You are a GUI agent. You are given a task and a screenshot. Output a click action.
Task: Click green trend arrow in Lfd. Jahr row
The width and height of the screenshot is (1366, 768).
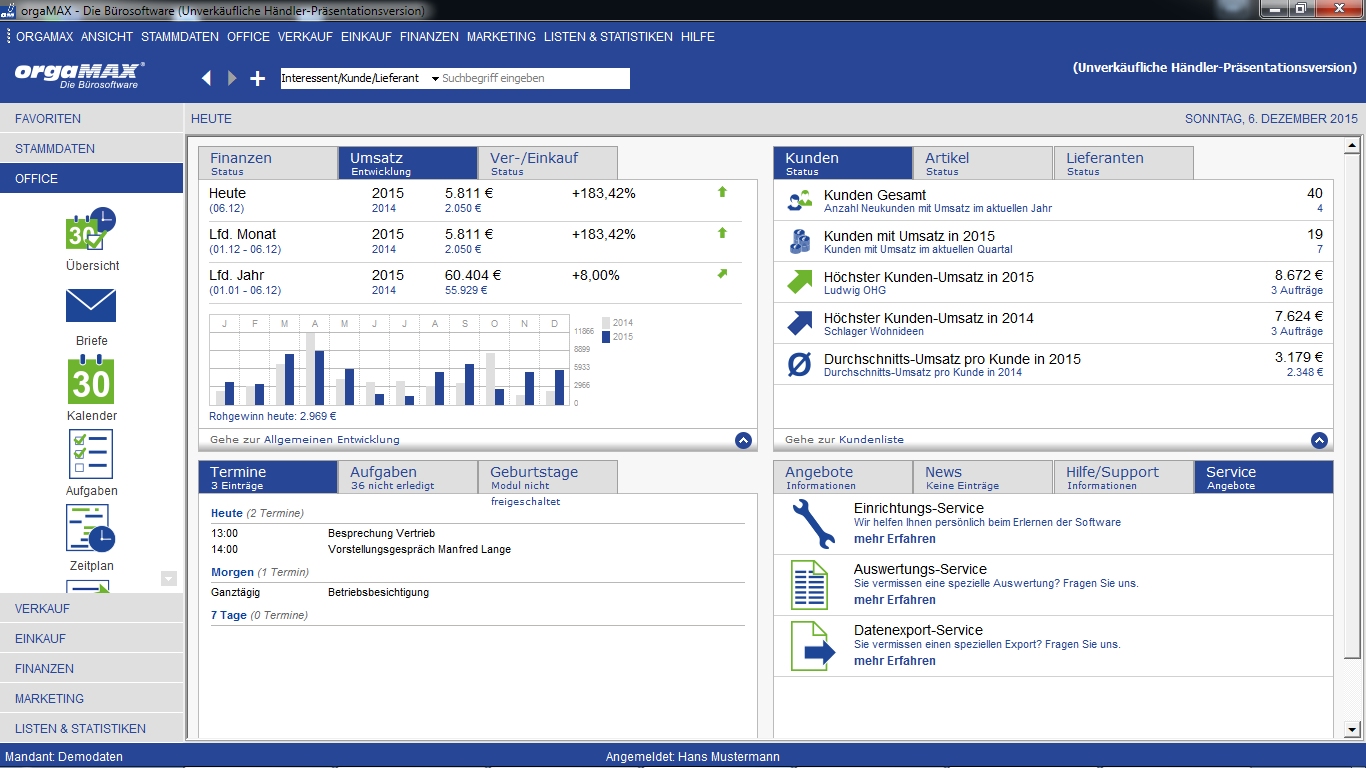(x=722, y=274)
